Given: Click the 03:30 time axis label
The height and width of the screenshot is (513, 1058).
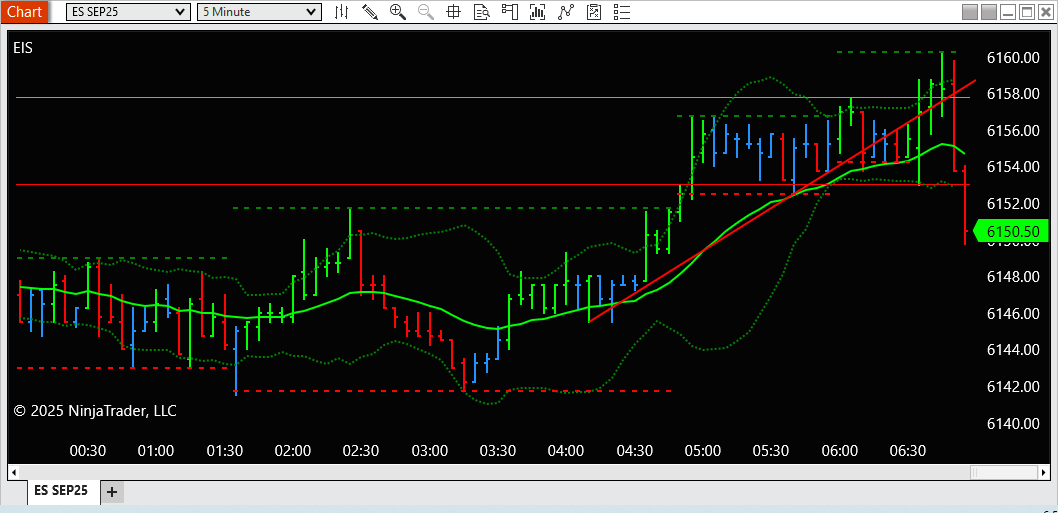Looking at the screenshot, I should 497,450.
